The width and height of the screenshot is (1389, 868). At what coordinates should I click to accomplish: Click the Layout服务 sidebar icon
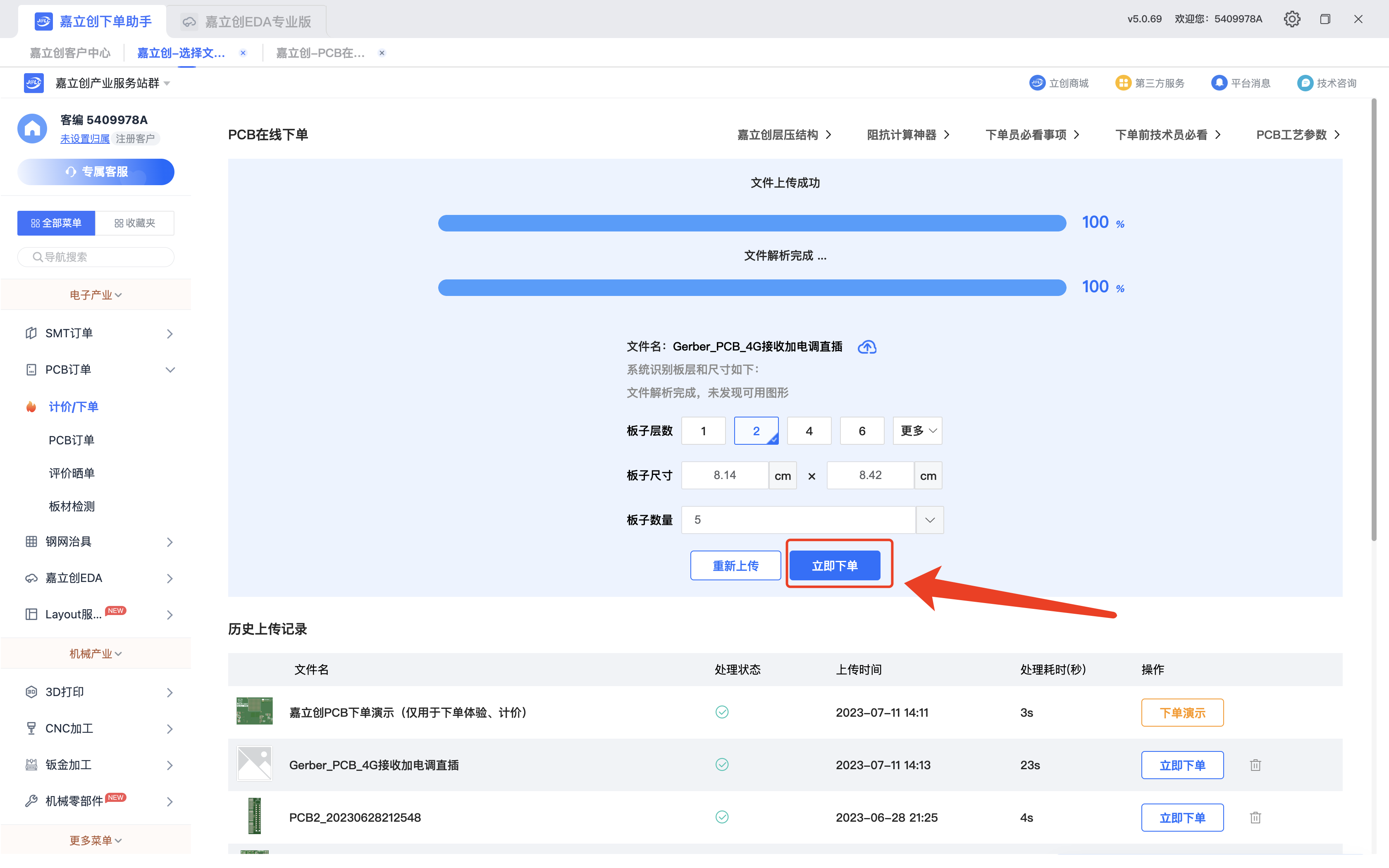click(31, 614)
